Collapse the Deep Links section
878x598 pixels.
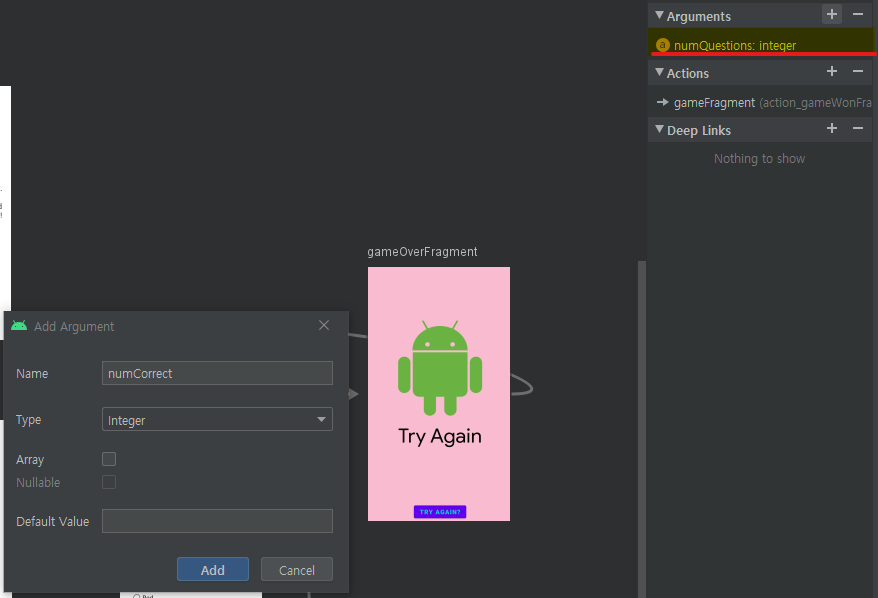[659, 129]
